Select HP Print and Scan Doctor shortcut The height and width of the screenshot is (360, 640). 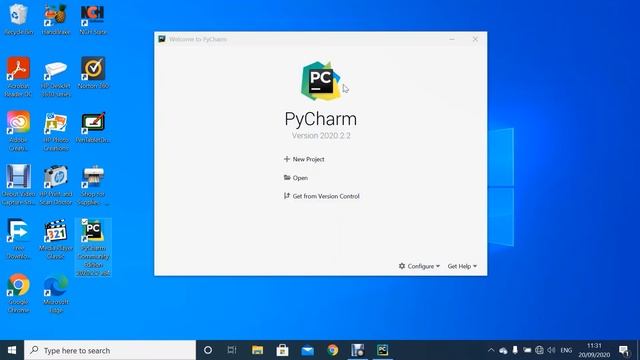click(x=56, y=184)
